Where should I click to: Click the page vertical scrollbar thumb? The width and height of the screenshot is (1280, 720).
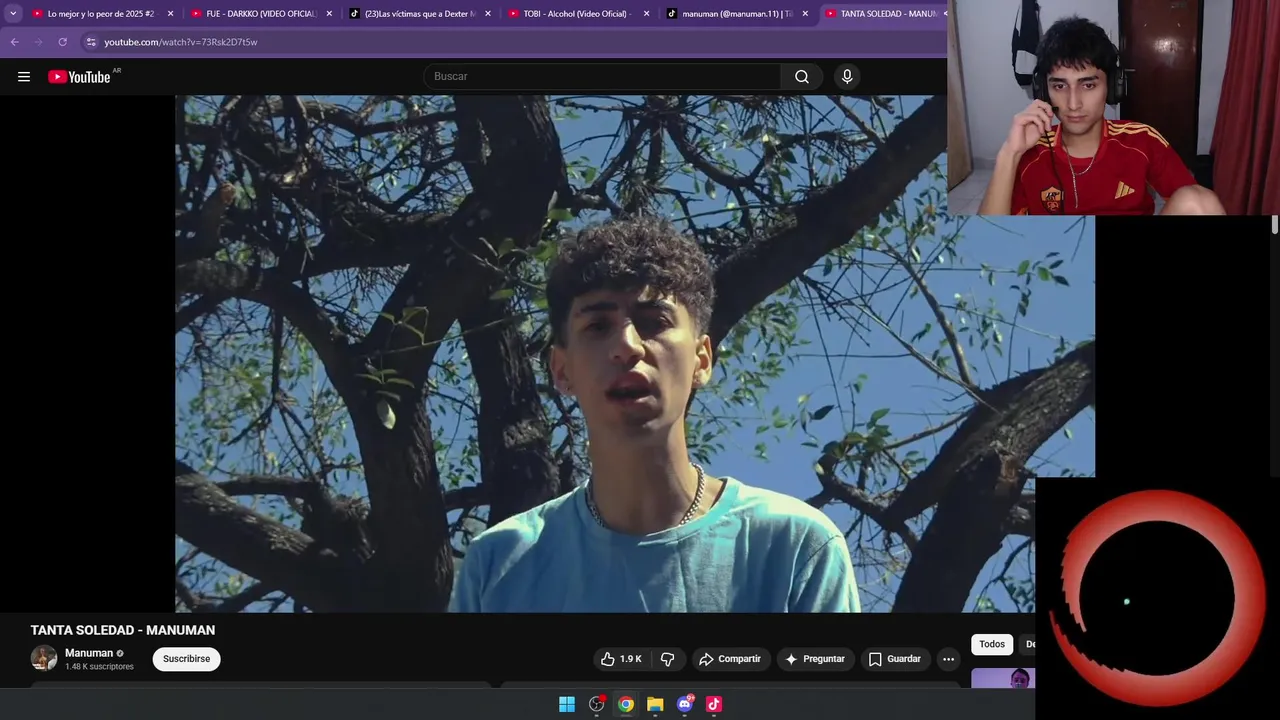(1275, 225)
